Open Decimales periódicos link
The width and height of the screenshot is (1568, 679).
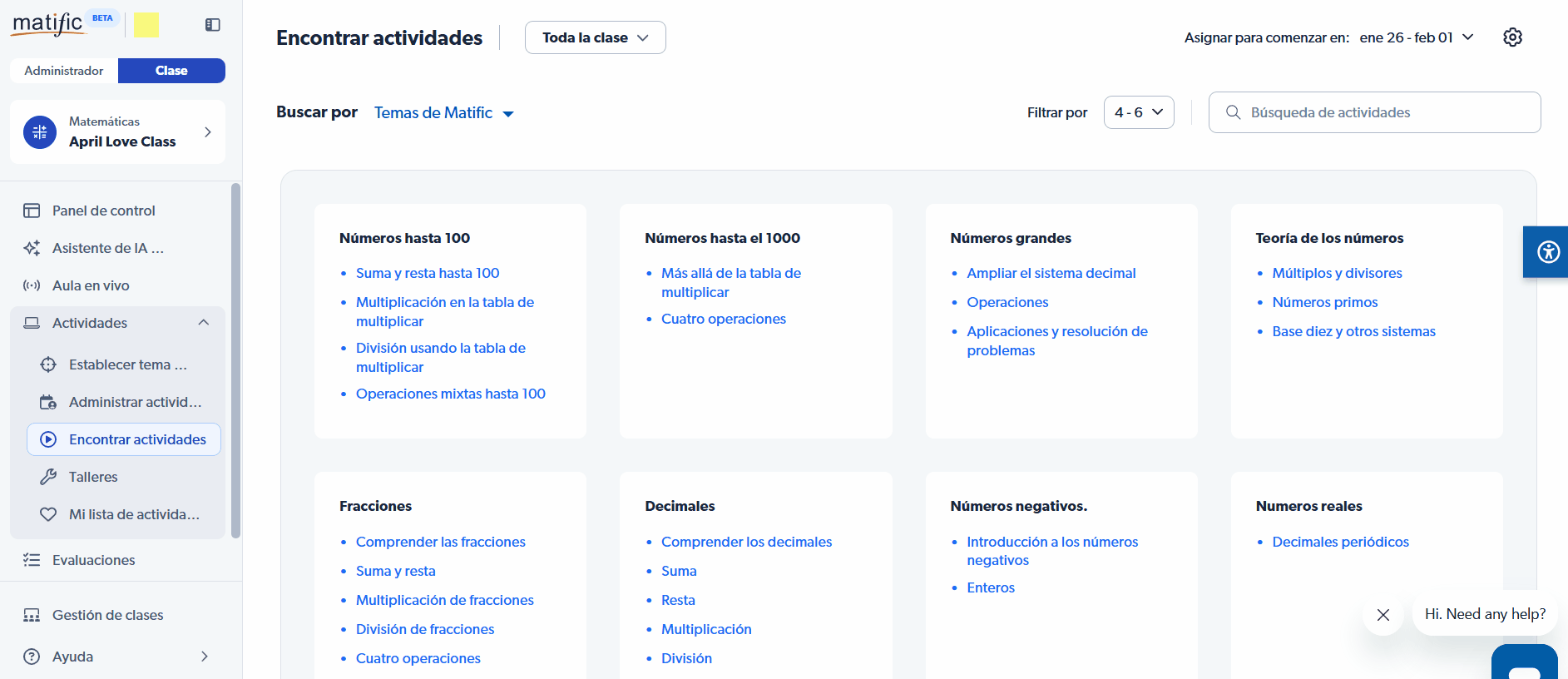pyautogui.click(x=1341, y=542)
